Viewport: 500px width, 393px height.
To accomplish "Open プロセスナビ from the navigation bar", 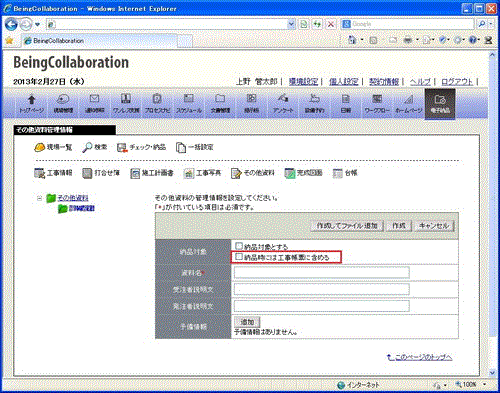I will (x=157, y=103).
